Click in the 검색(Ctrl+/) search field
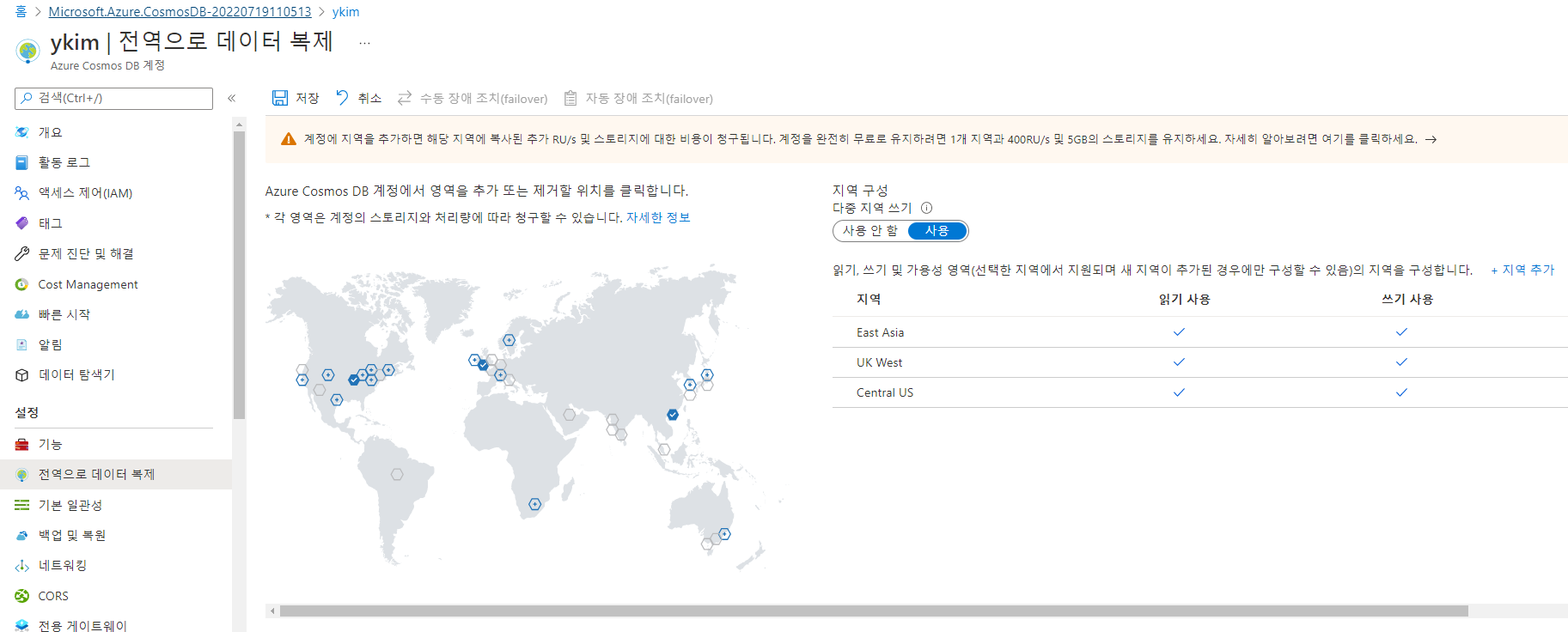Viewport: 1568px width, 632px height. pyautogui.click(x=113, y=98)
